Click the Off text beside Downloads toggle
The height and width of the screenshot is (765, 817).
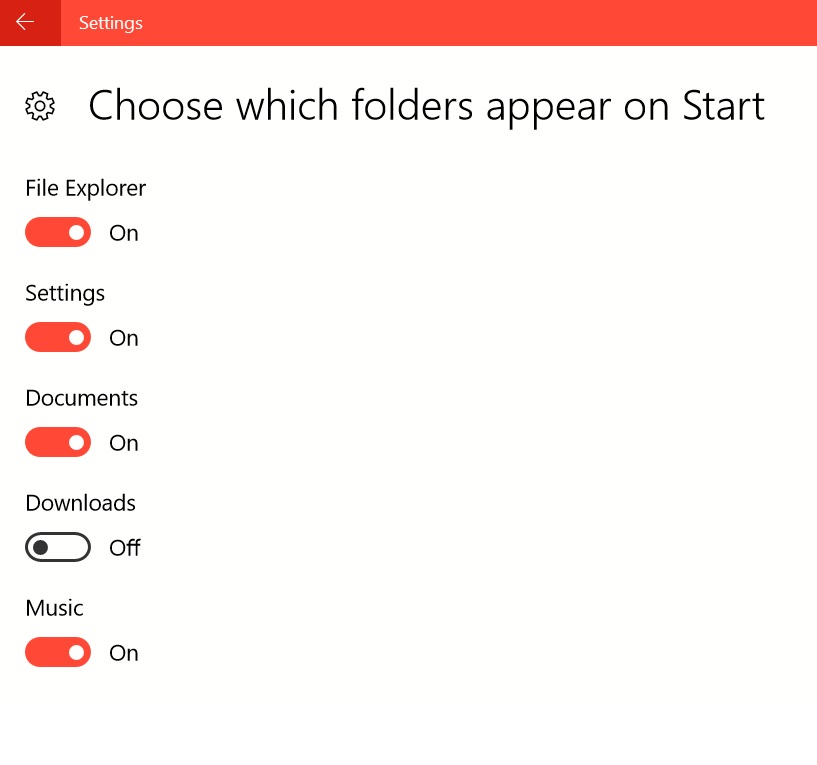(125, 548)
